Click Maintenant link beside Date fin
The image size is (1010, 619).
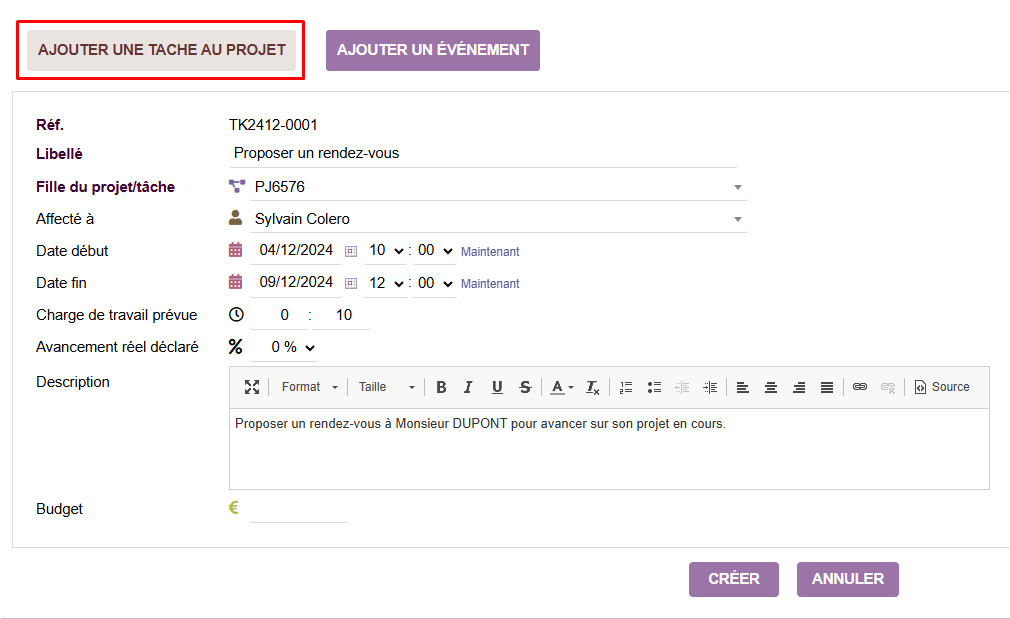click(x=490, y=284)
